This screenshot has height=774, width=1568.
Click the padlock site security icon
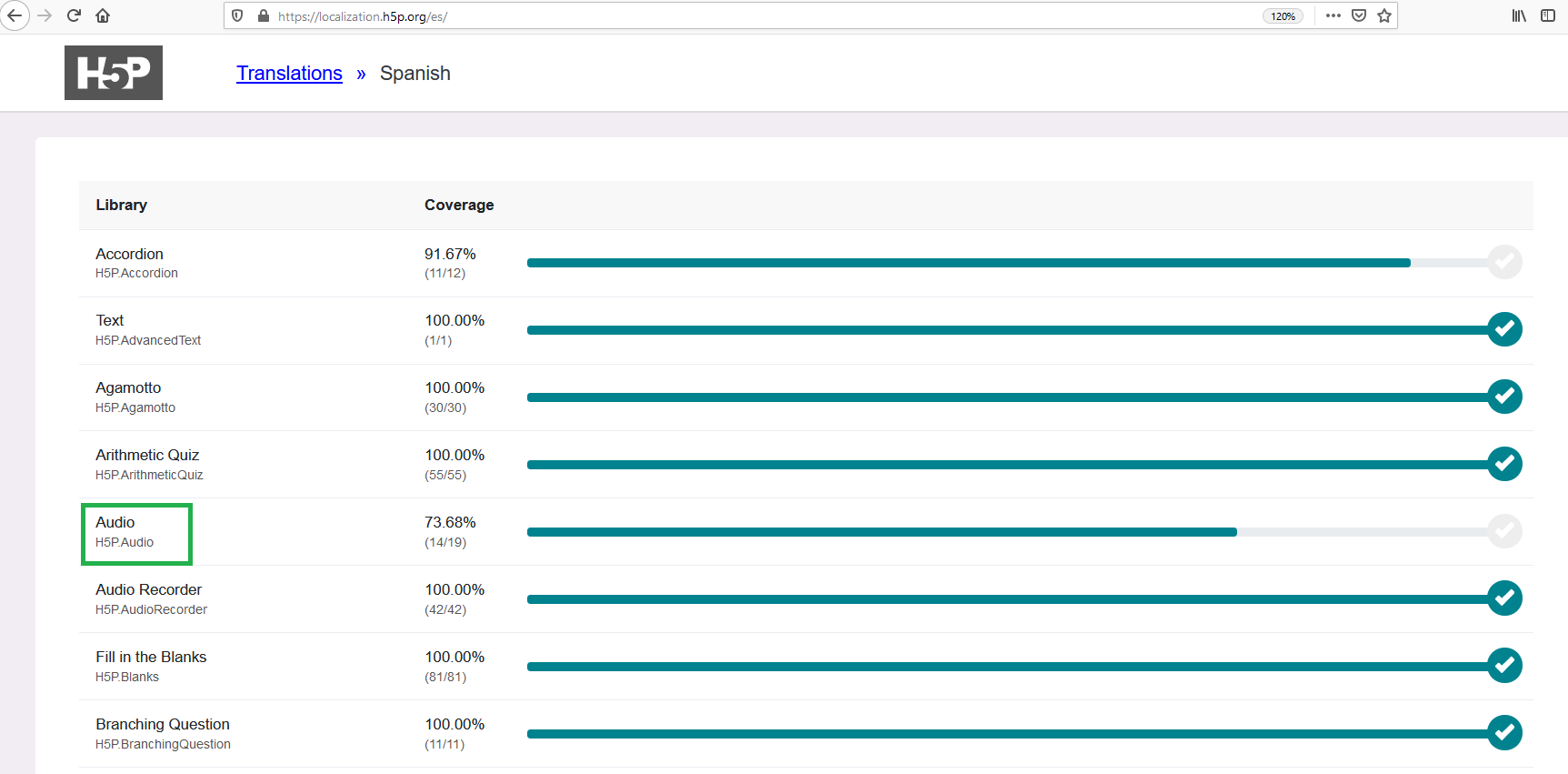coord(264,15)
